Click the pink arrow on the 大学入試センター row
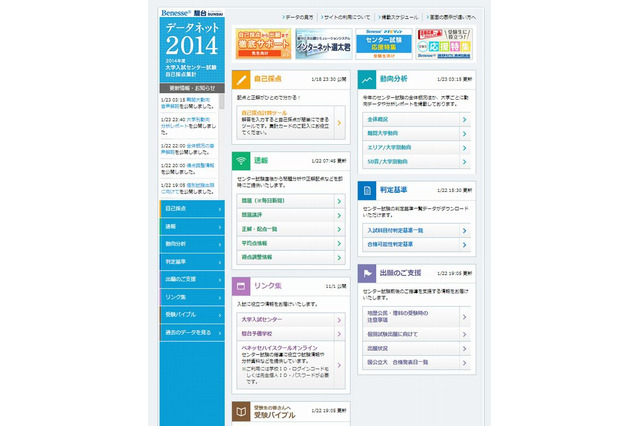Screen dimensions: 640x426 339,320
